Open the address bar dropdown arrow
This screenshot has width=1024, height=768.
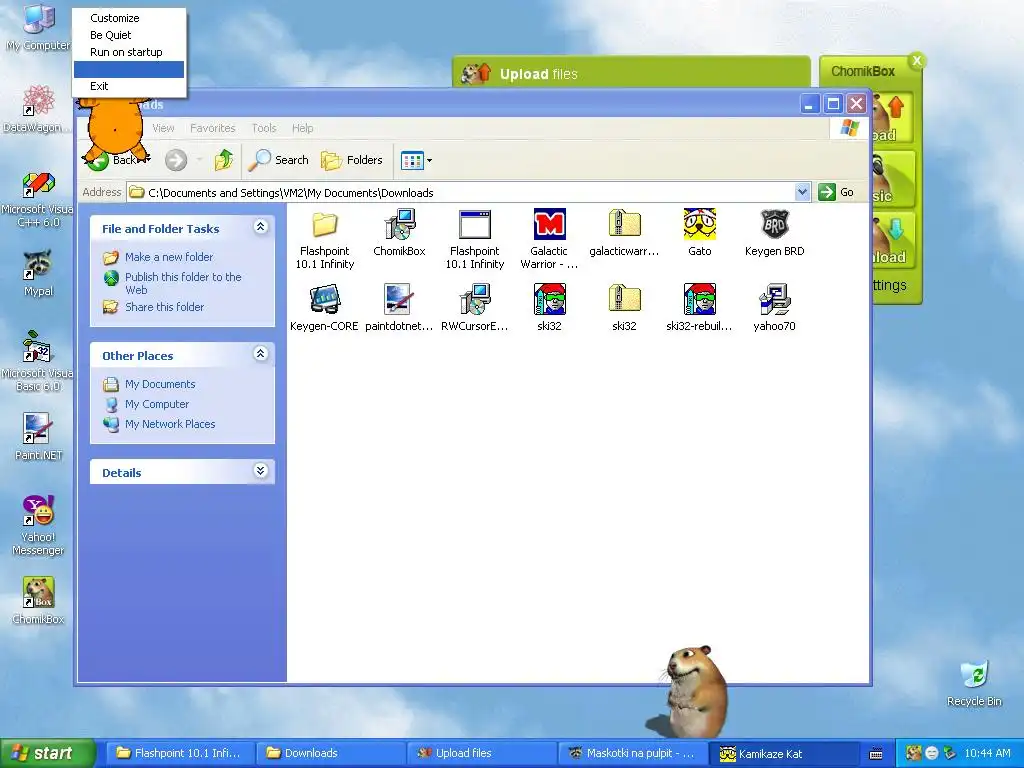click(x=803, y=192)
